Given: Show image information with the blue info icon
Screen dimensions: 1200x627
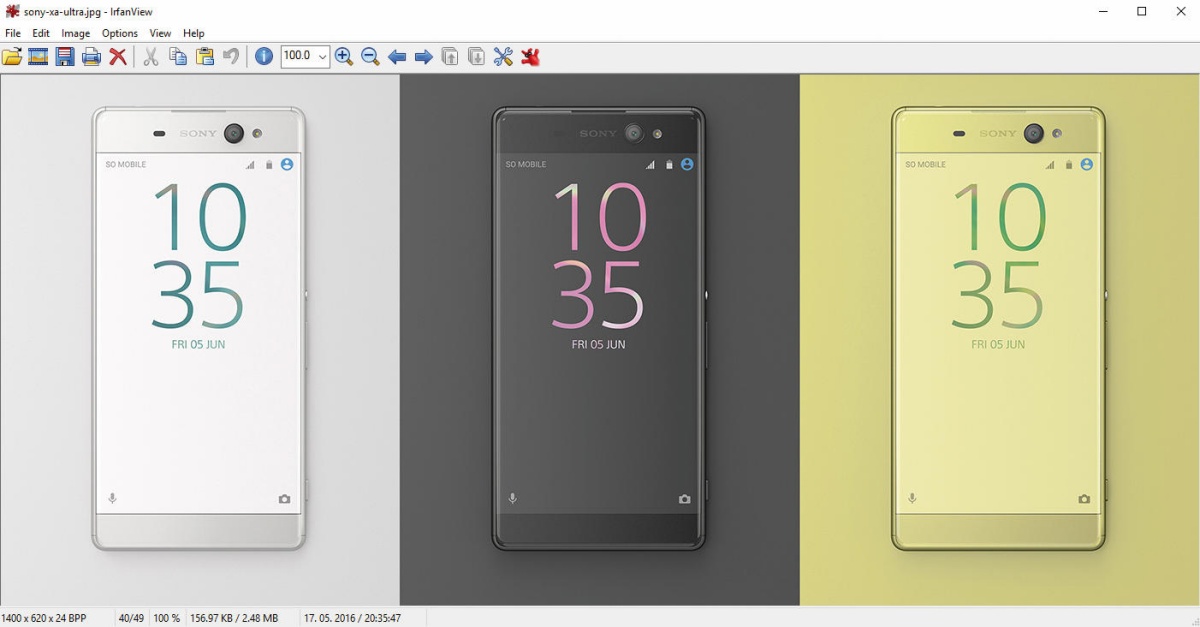Looking at the screenshot, I should (x=264, y=57).
